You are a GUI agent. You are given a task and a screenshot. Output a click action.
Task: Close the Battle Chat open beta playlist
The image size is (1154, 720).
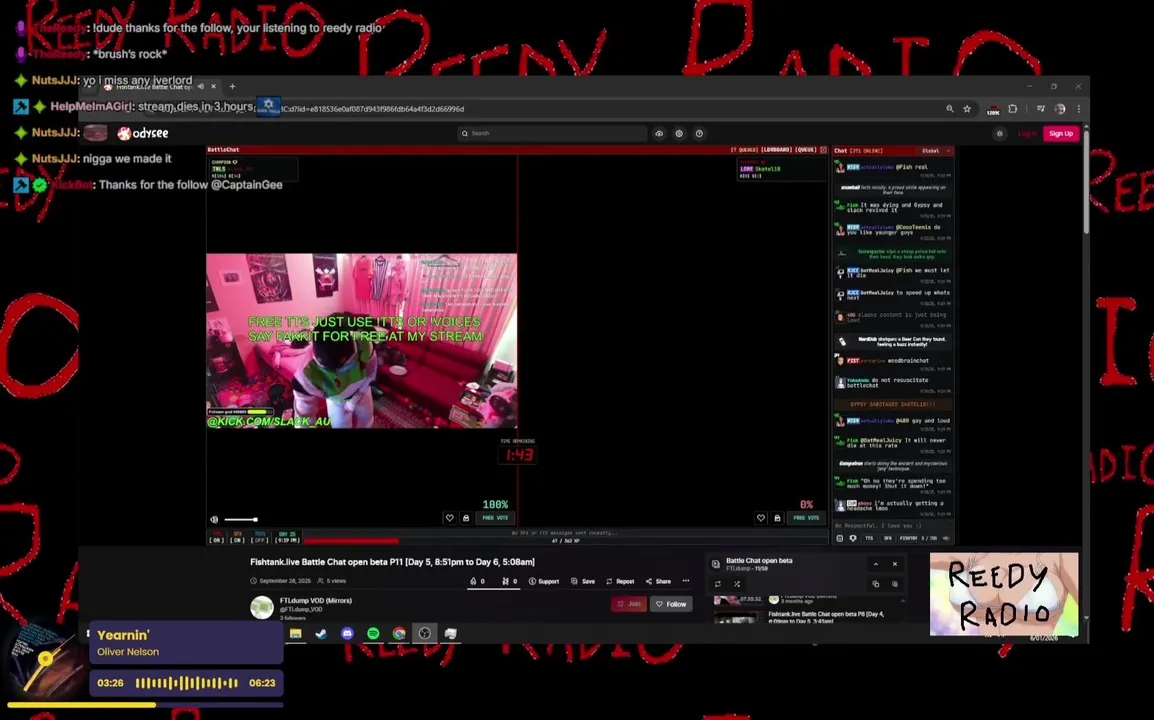[x=895, y=564]
